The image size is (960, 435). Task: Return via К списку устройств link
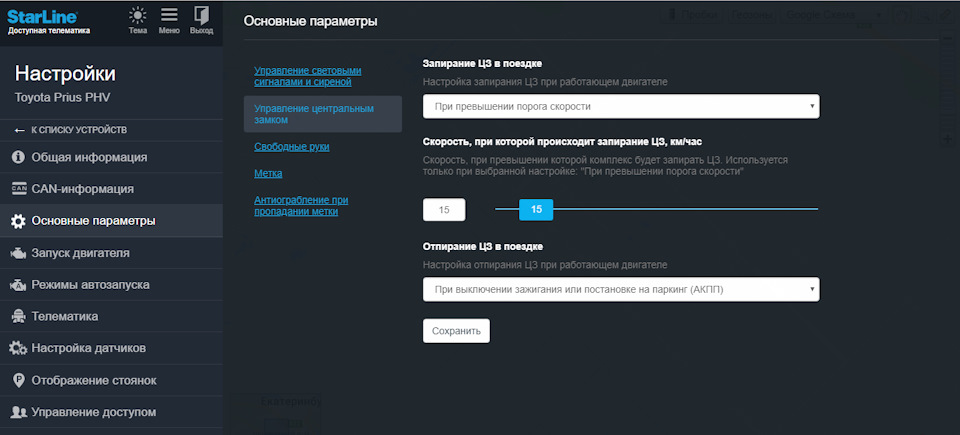click(x=79, y=130)
